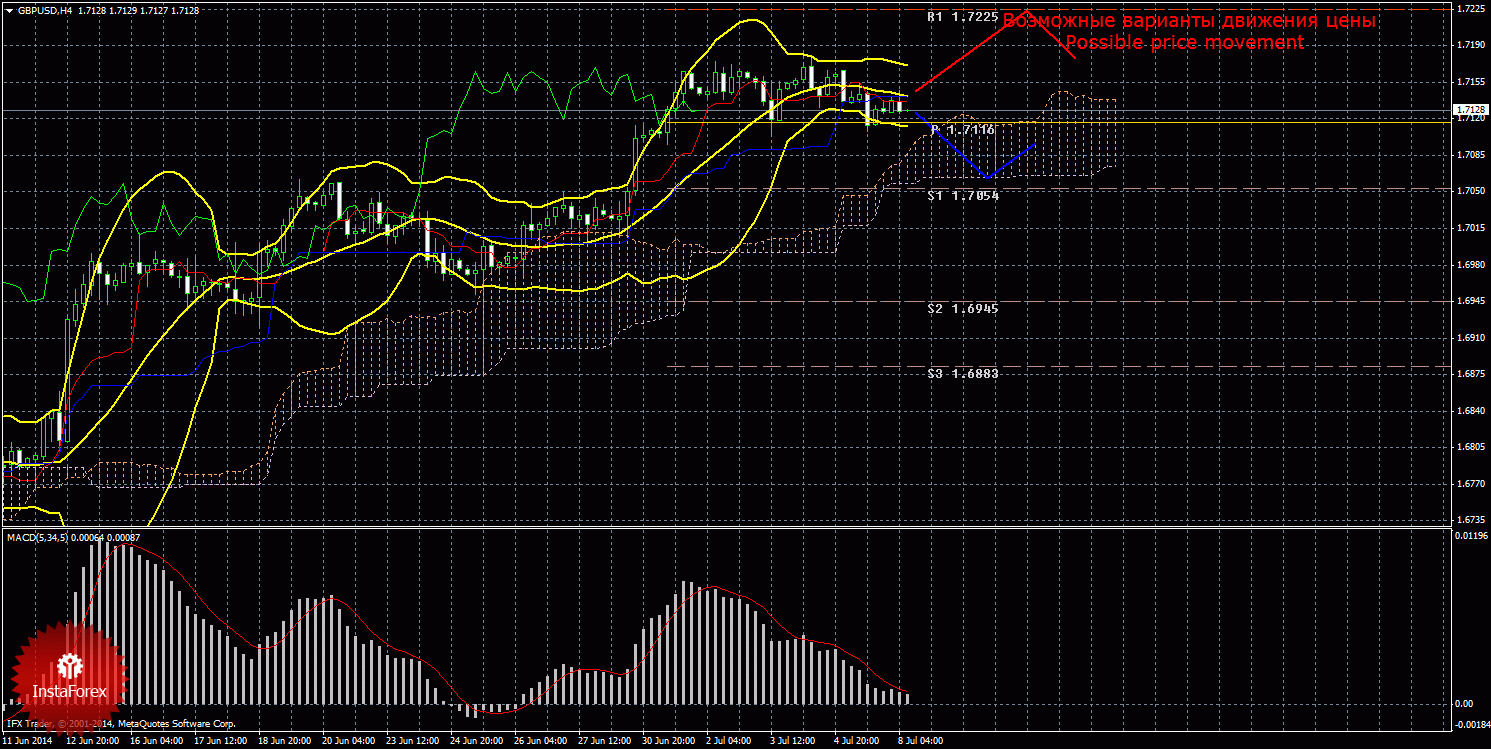Select the S2 1.6945 support label
Viewport: 1491px width, 749px height.
pyautogui.click(x=962, y=309)
